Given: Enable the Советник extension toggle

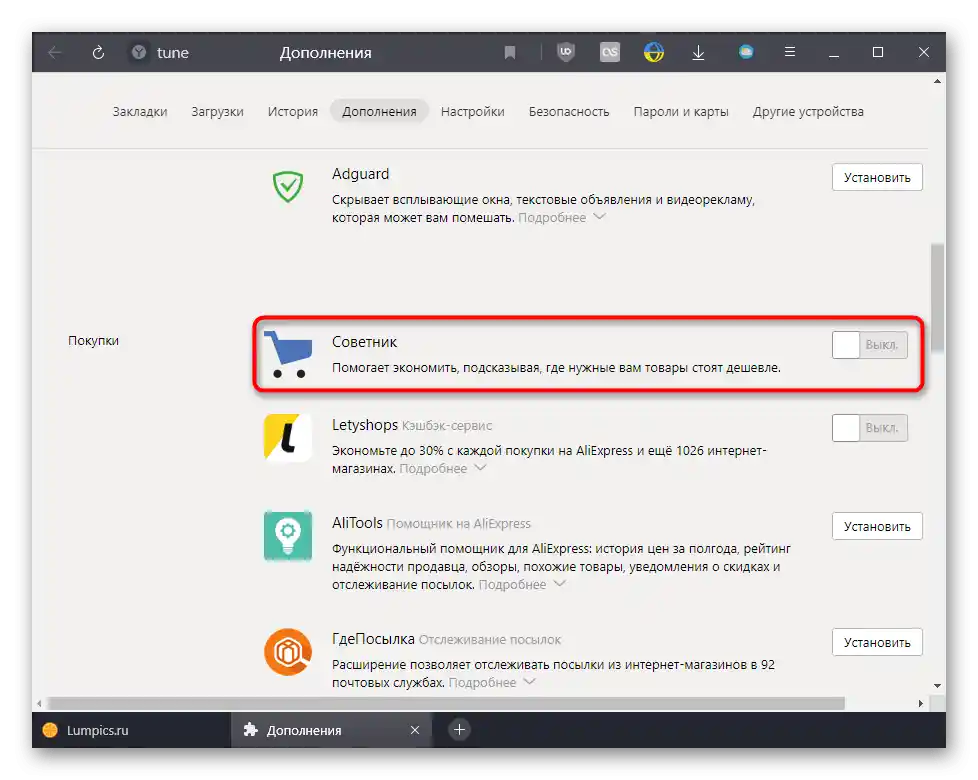Looking at the screenshot, I should 869,345.
